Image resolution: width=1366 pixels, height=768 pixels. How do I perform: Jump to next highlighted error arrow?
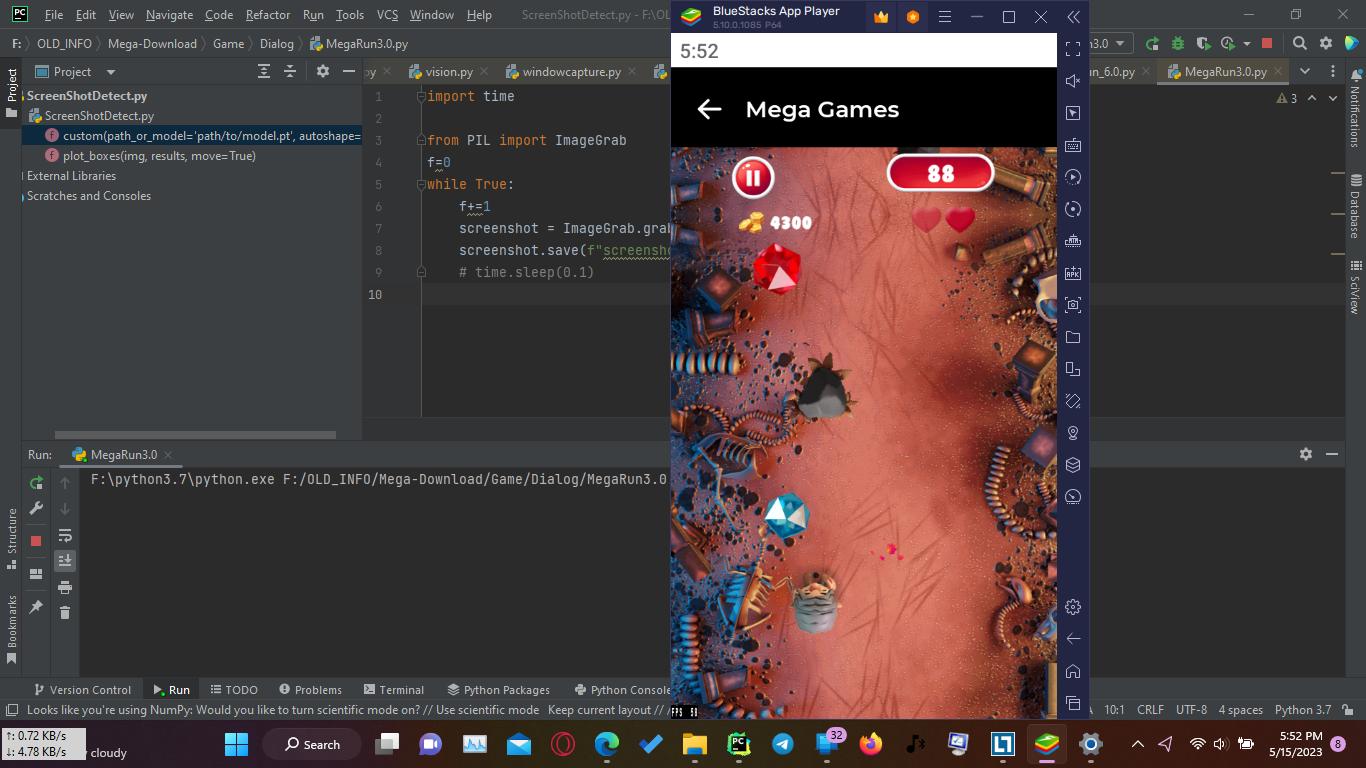tap(1332, 98)
